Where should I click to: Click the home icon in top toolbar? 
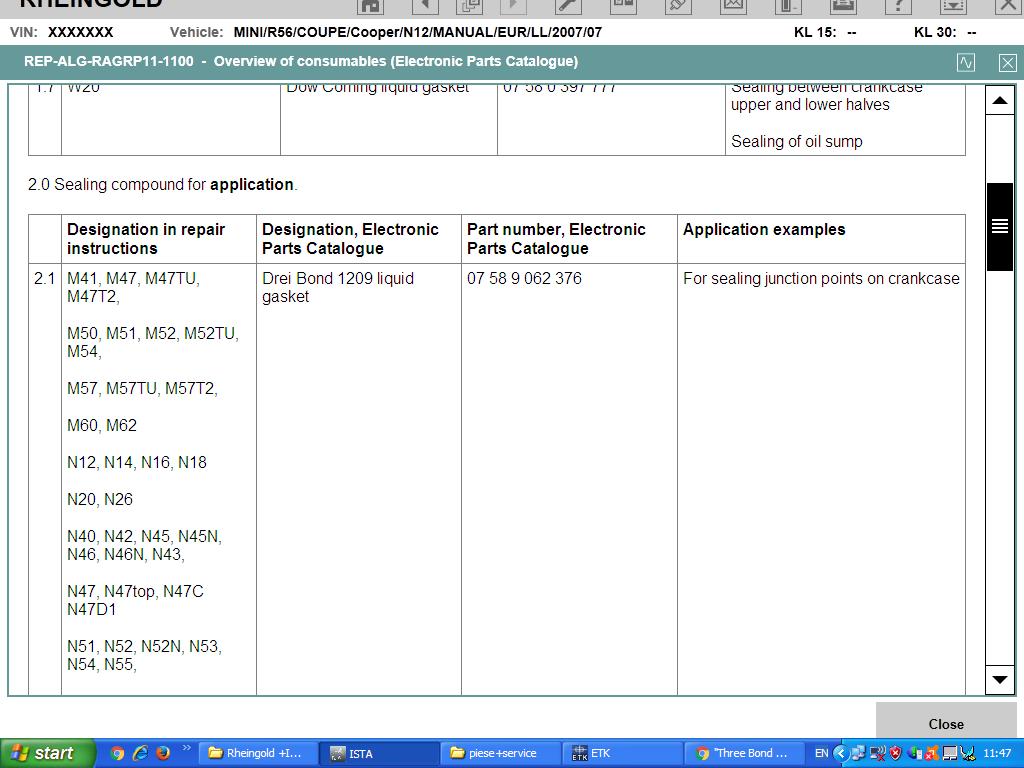pos(371,5)
